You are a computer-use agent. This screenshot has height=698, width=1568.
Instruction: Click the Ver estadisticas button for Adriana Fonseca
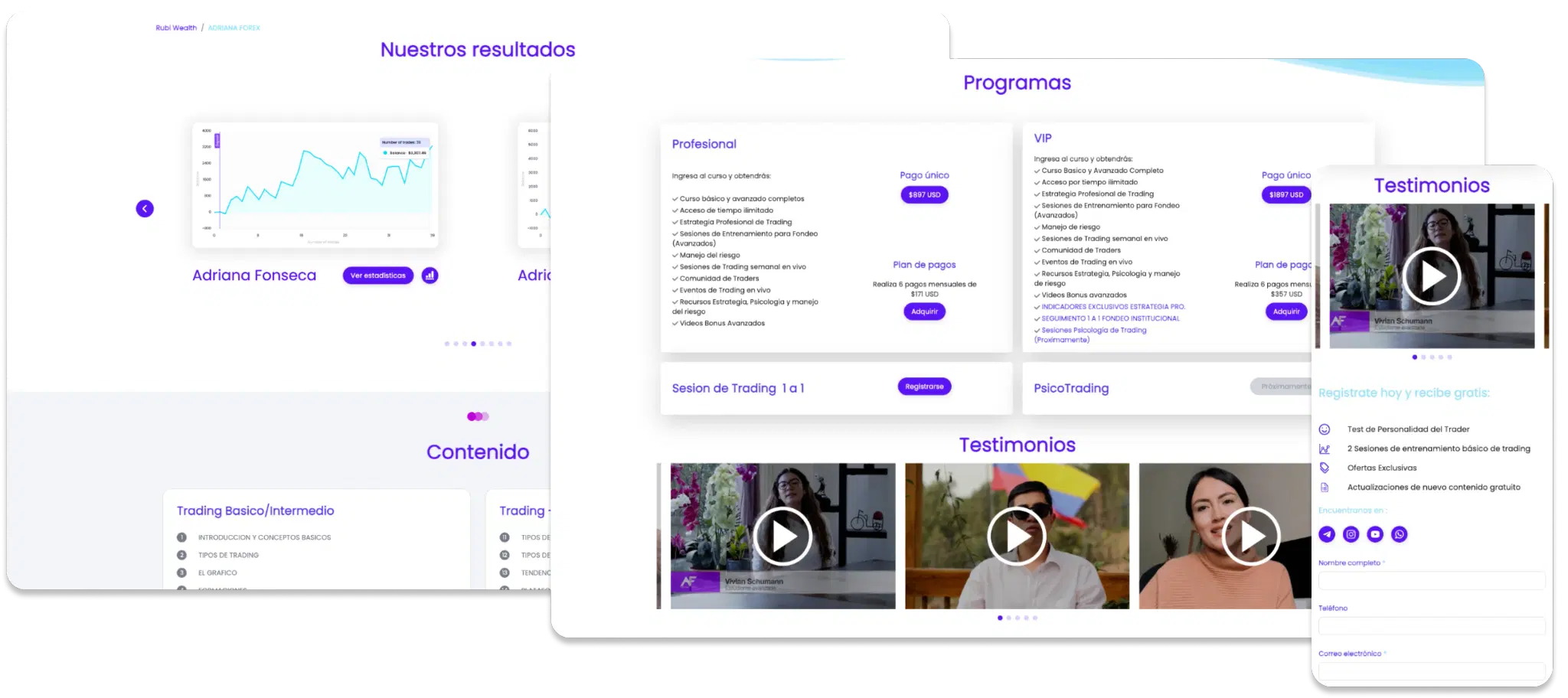(x=378, y=276)
